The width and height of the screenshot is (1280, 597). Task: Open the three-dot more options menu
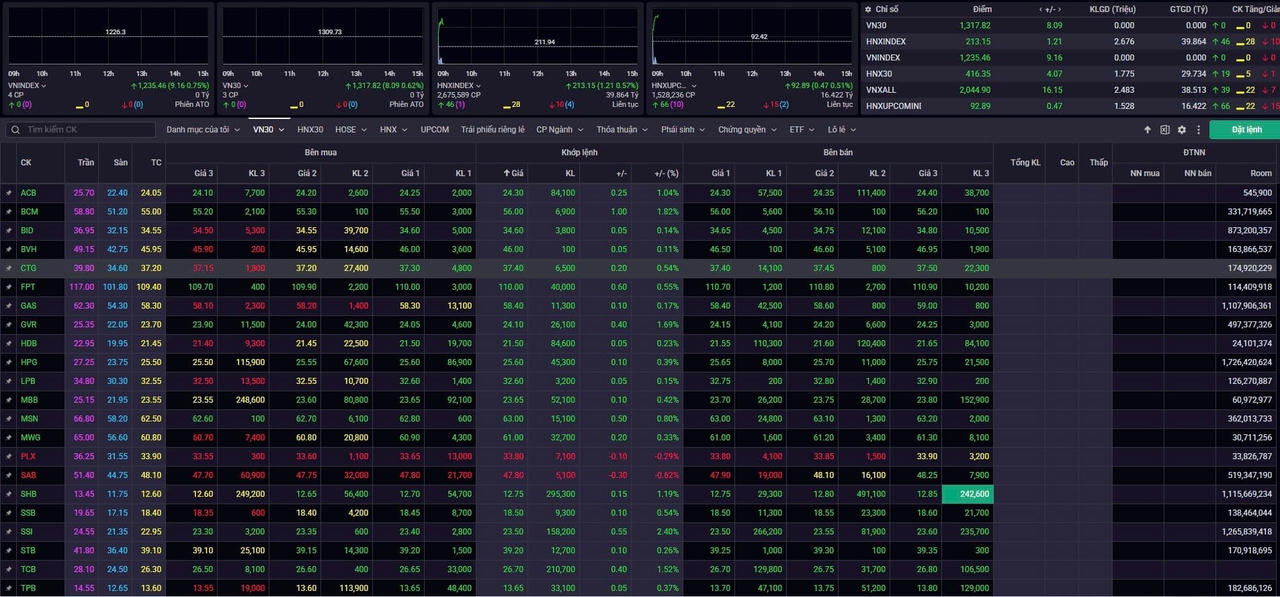(x=1198, y=130)
